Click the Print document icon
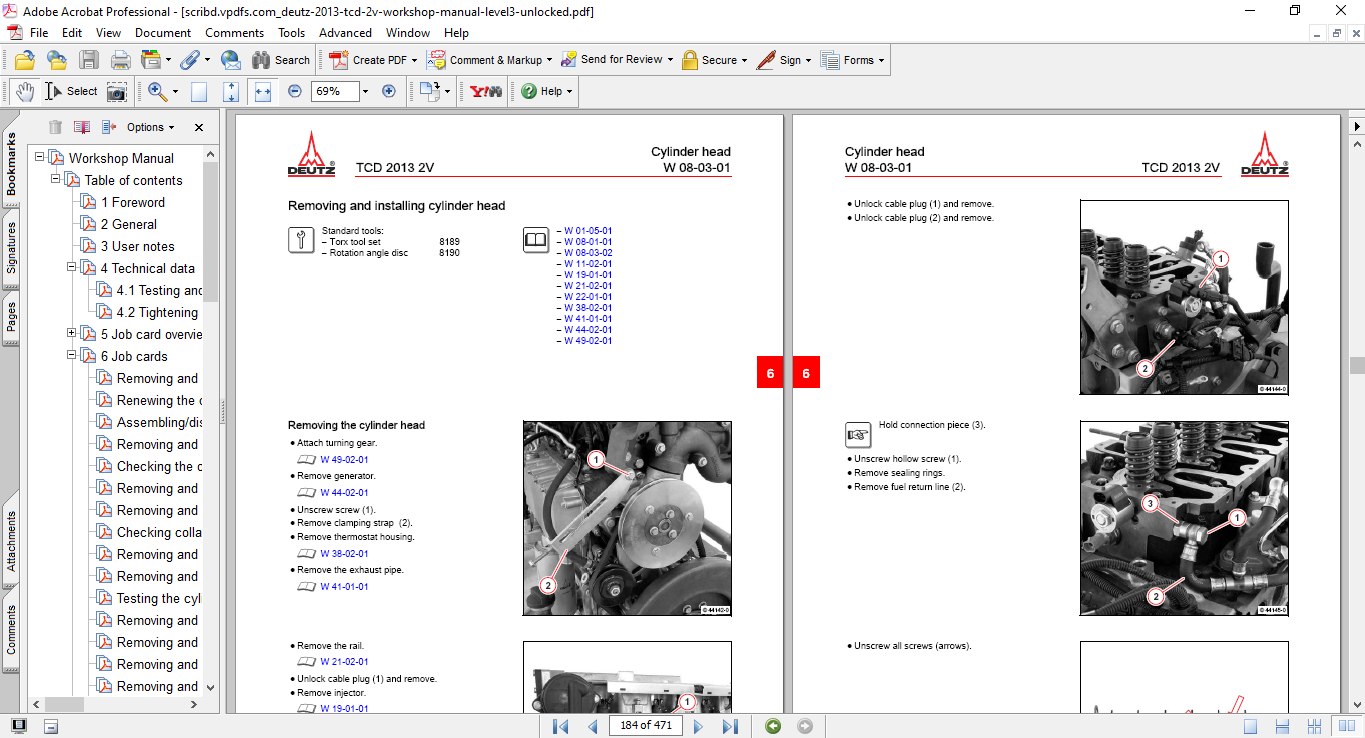 coord(120,60)
